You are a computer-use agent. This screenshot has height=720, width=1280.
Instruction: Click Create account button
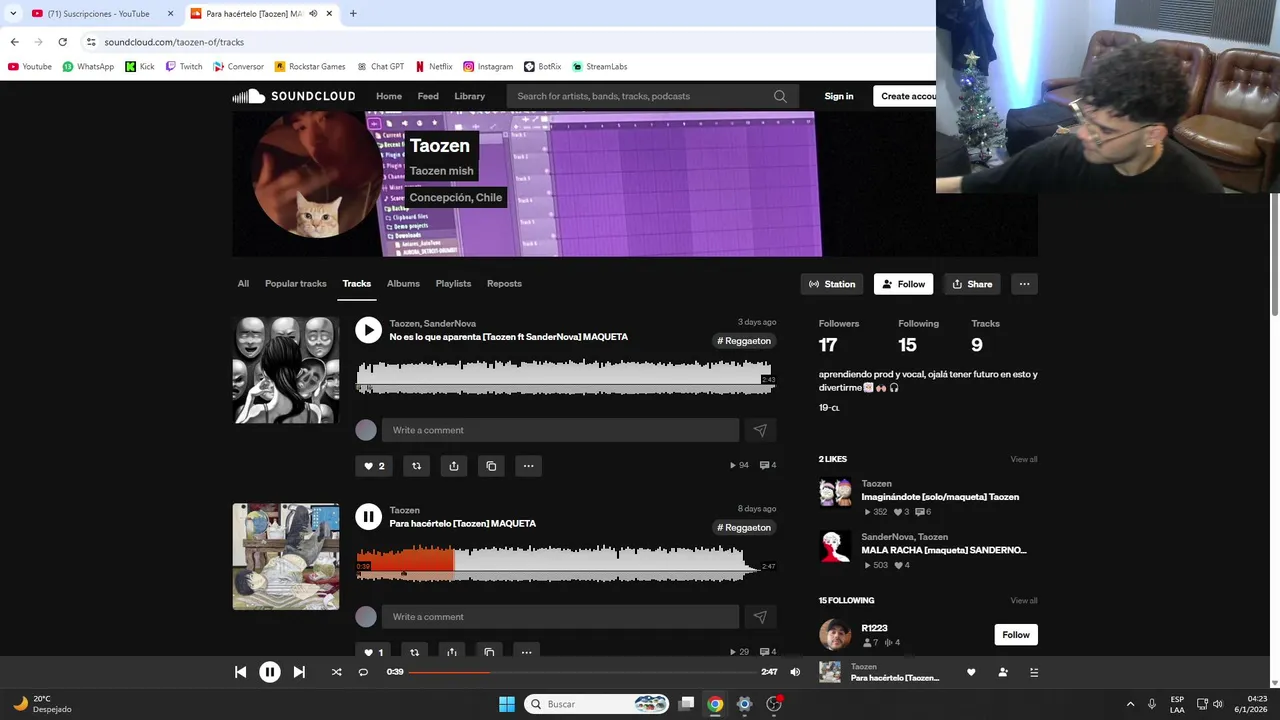tap(906, 96)
